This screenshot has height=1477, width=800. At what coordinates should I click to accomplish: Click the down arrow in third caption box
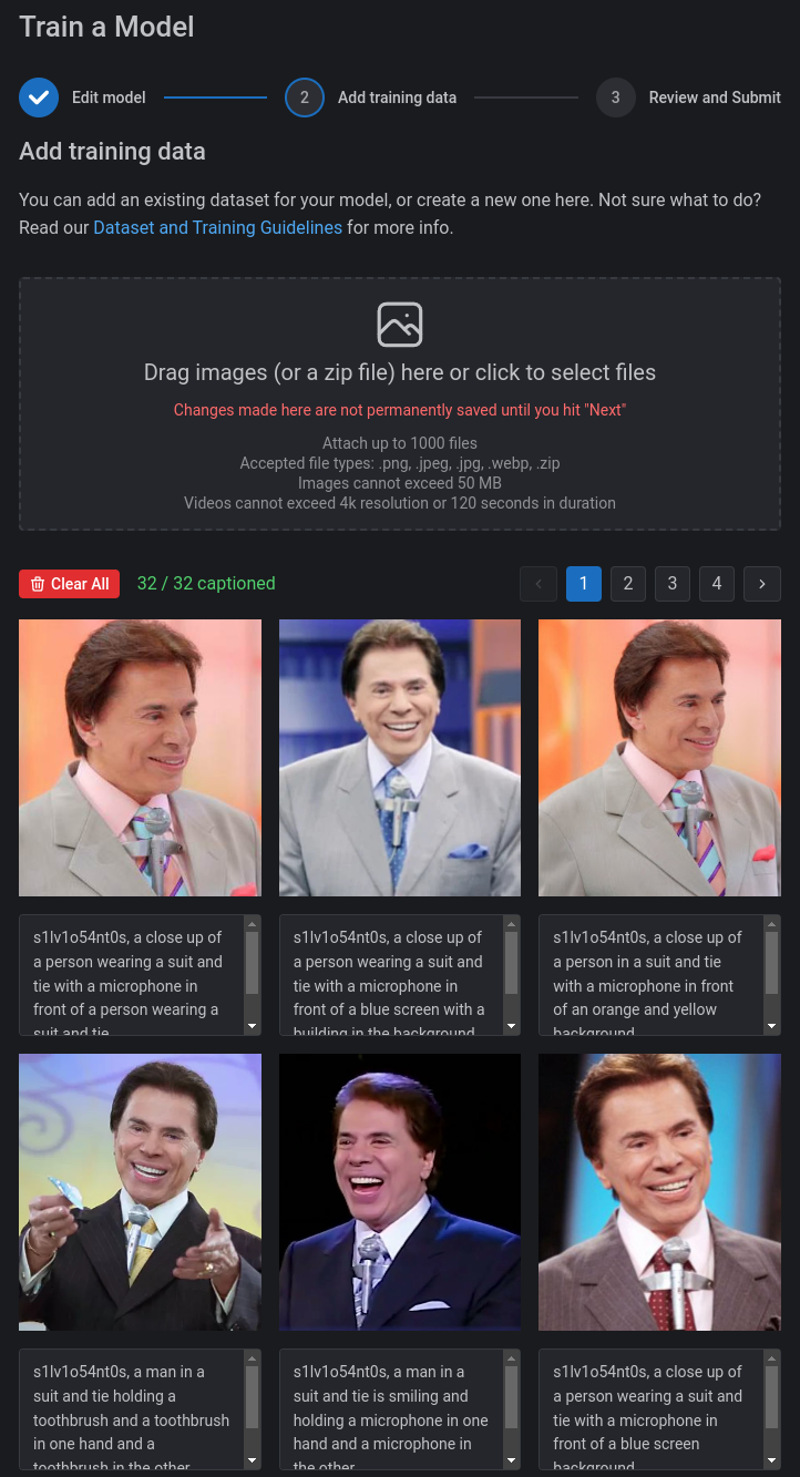pyautogui.click(x=771, y=1026)
